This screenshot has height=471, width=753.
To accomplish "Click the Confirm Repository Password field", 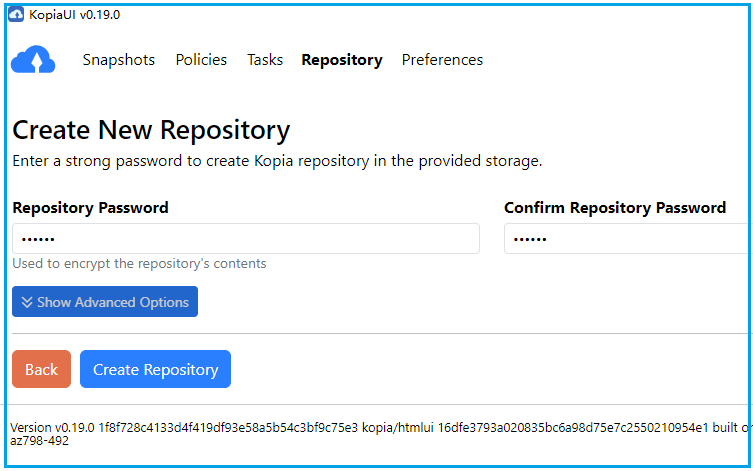I will [627, 239].
